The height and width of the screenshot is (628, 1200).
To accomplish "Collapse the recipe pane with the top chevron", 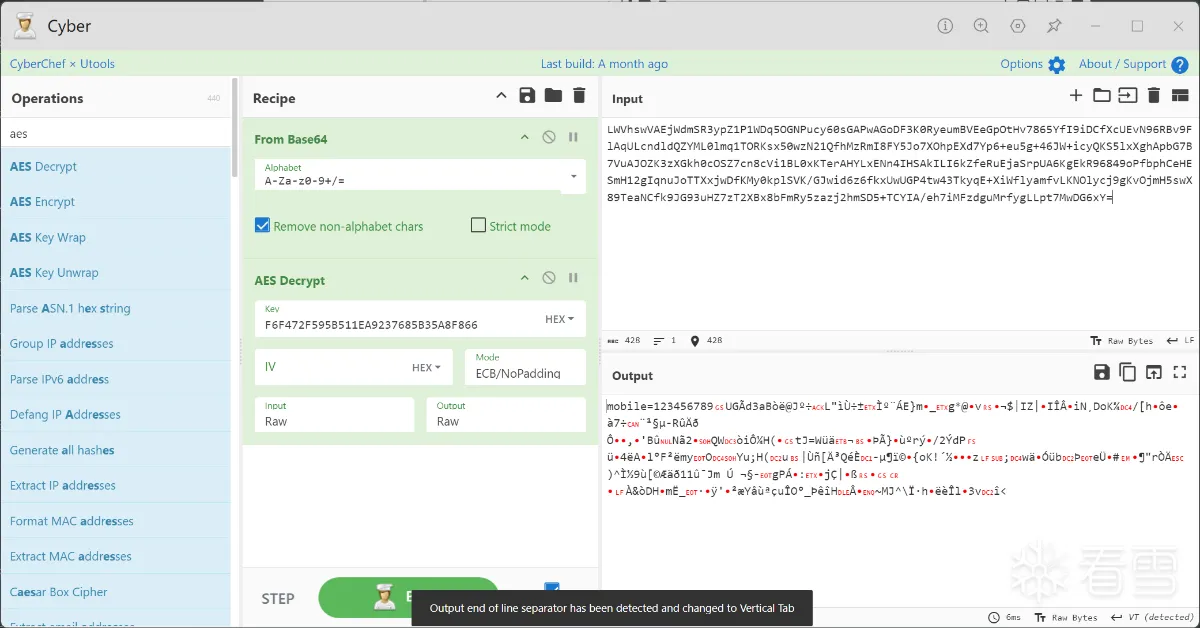I will [501, 96].
